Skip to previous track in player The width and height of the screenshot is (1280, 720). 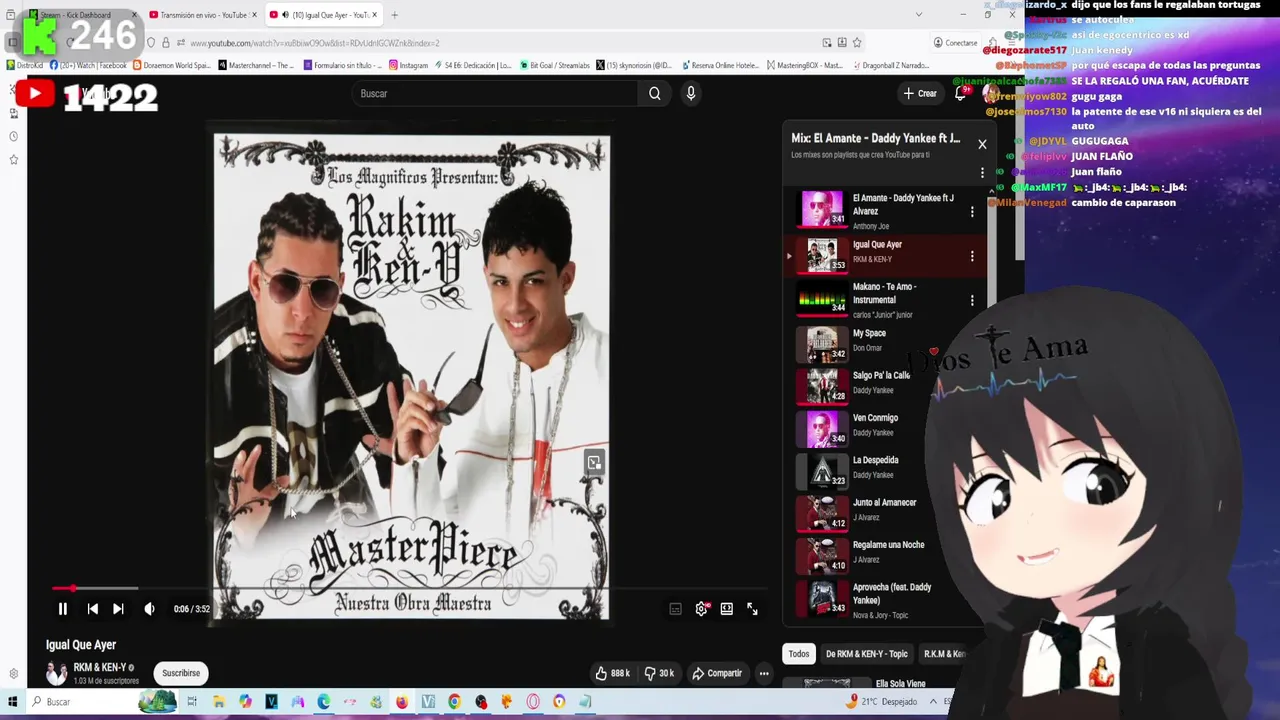92,608
